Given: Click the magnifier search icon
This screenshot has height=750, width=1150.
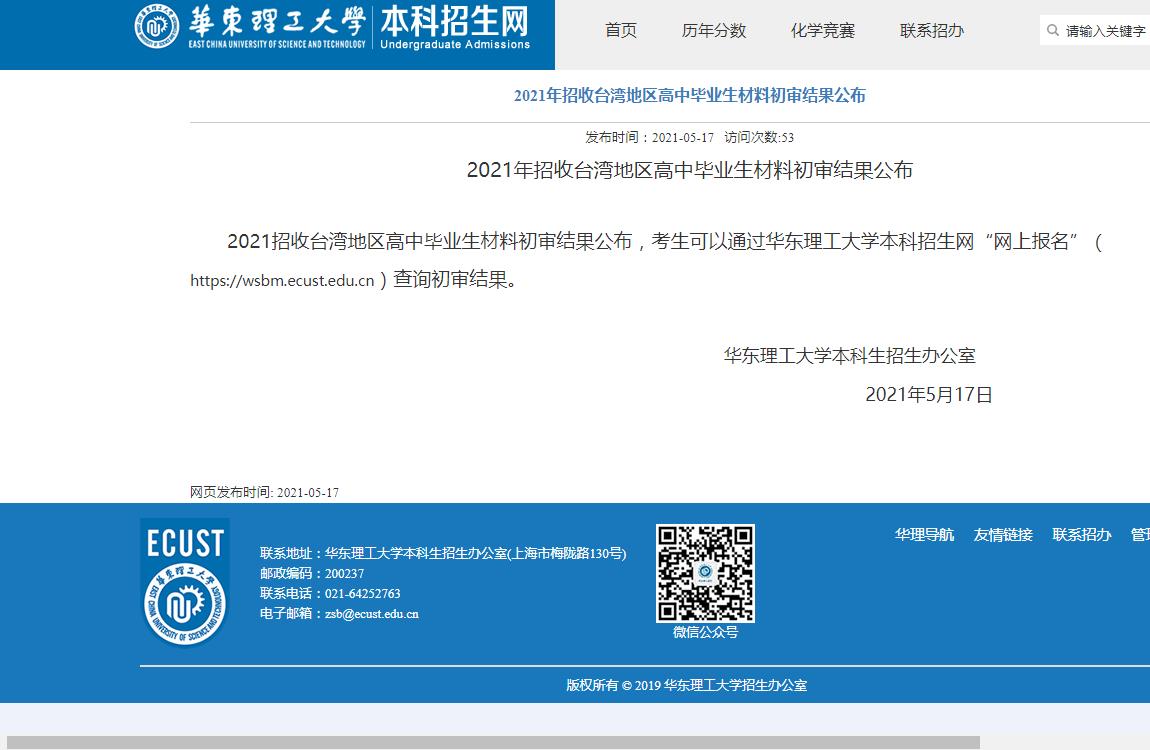Looking at the screenshot, I should (x=1053, y=31).
